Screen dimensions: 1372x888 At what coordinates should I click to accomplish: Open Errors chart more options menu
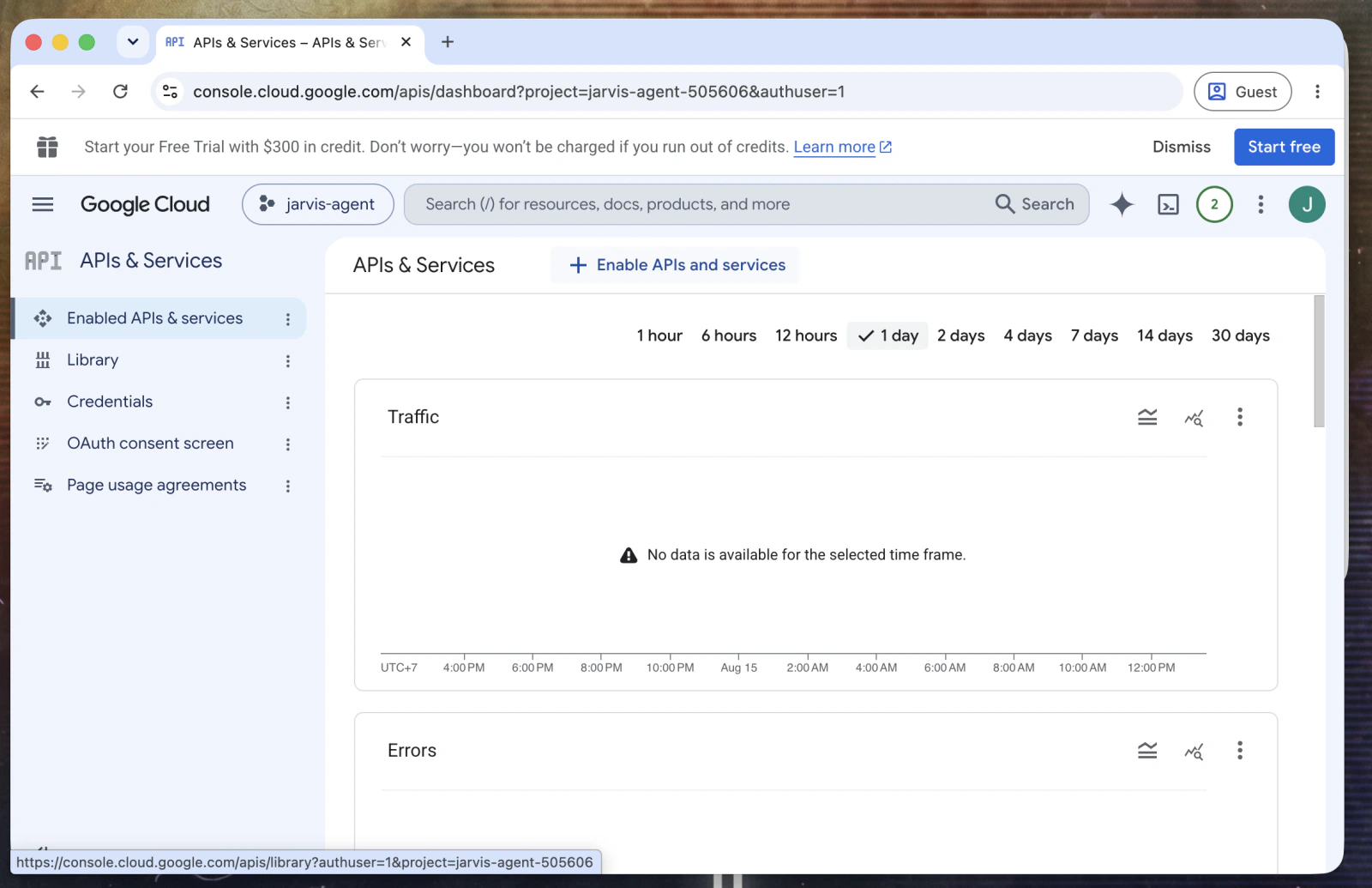tap(1239, 751)
